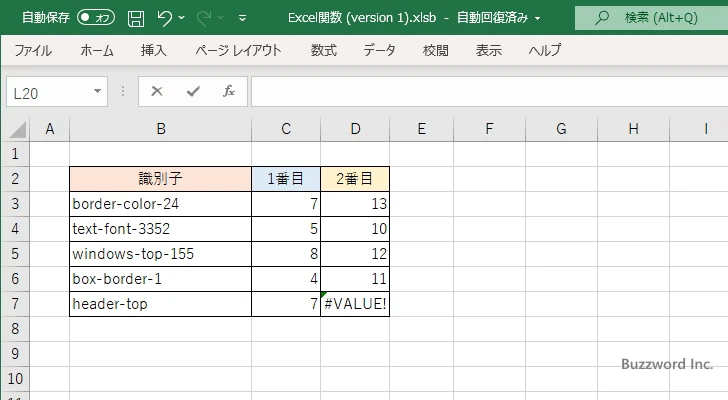Select row 7 header
Image resolution: width=728 pixels, height=400 pixels.
coord(15,304)
